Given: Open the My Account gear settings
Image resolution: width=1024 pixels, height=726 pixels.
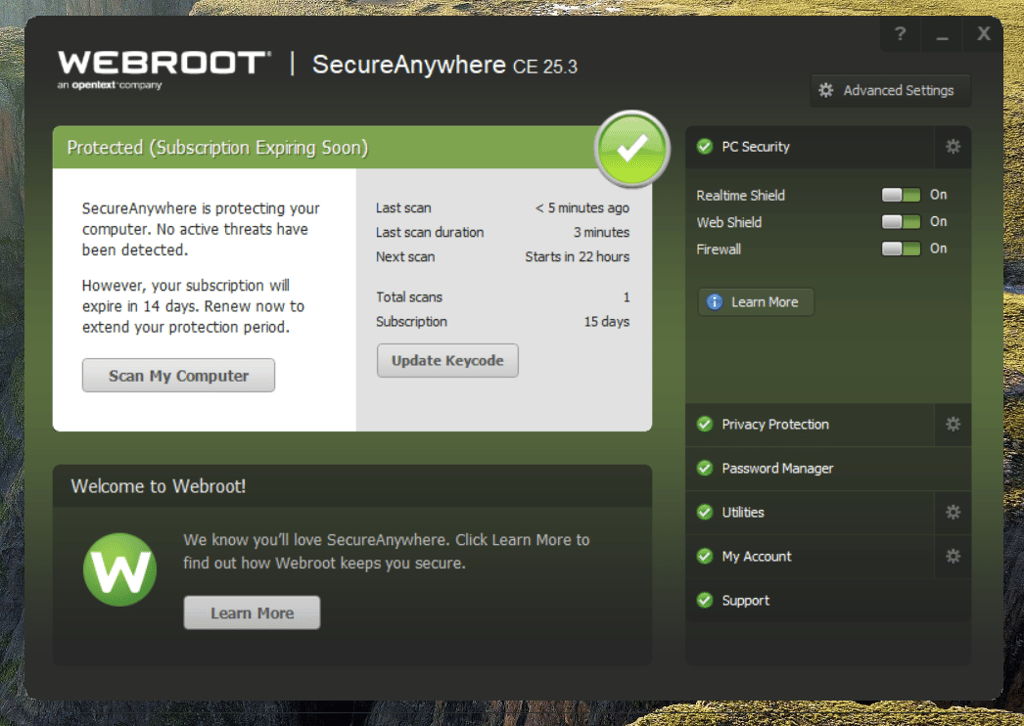Looking at the screenshot, I should click(953, 556).
